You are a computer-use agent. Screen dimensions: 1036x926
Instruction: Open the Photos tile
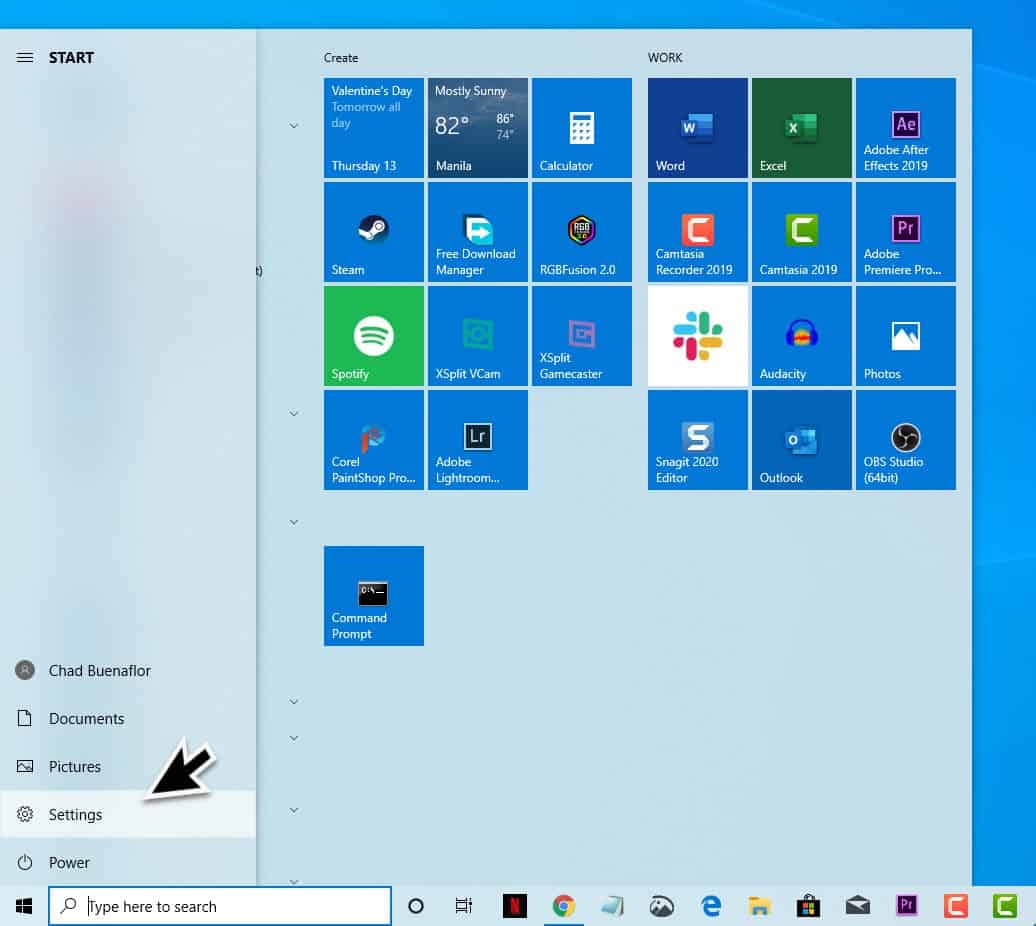[905, 336]
